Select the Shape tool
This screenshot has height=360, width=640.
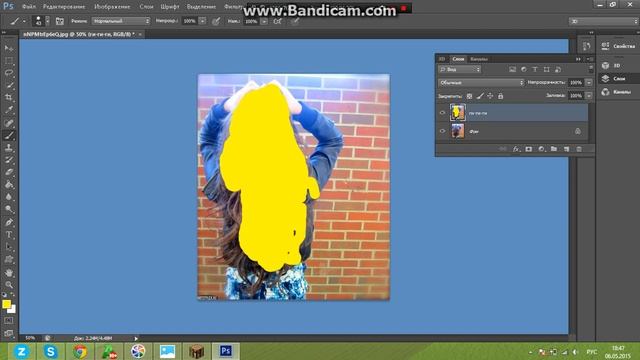click(x=9, y=259)
